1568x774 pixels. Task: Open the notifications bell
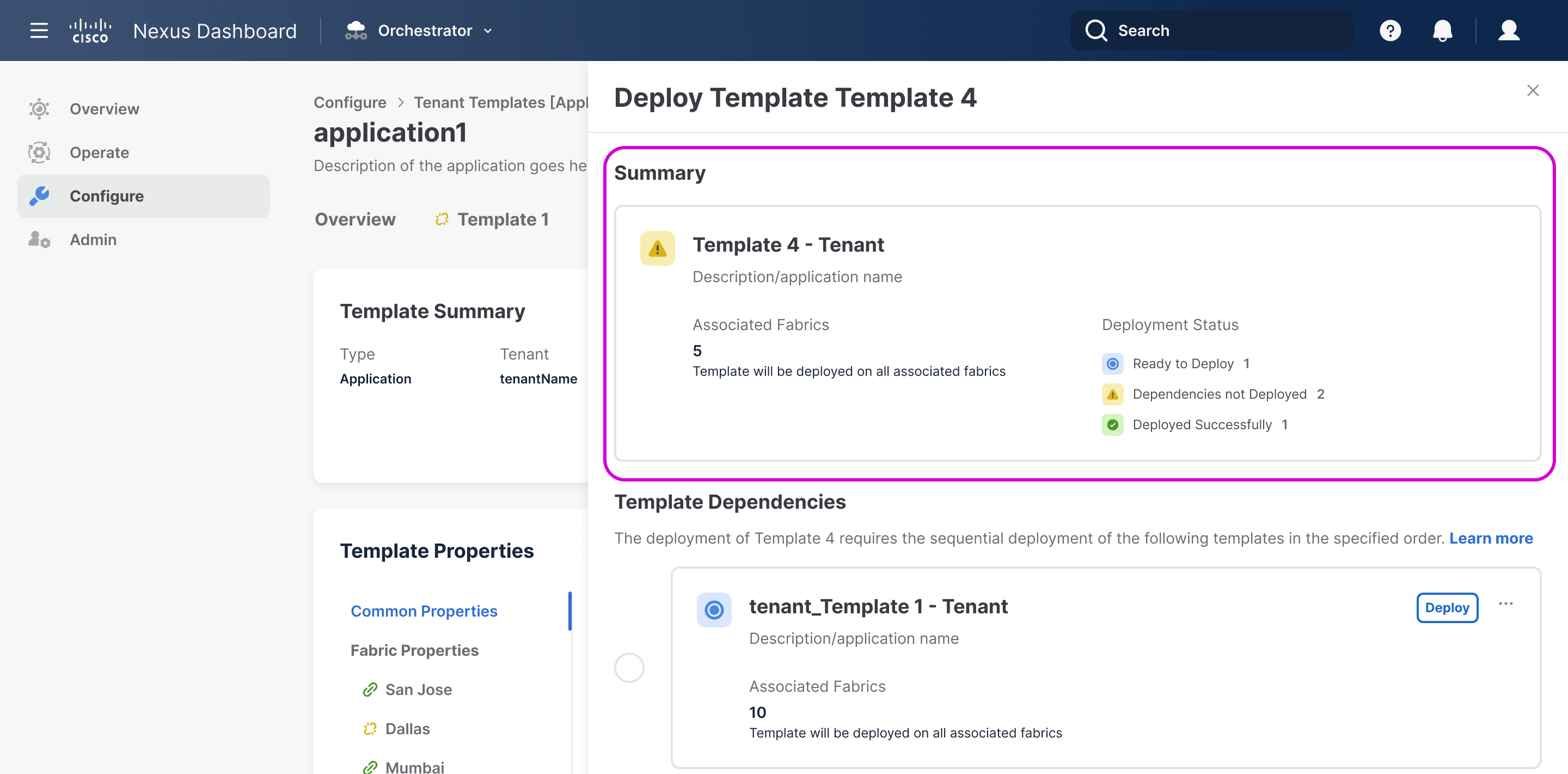coord(1442,31)
